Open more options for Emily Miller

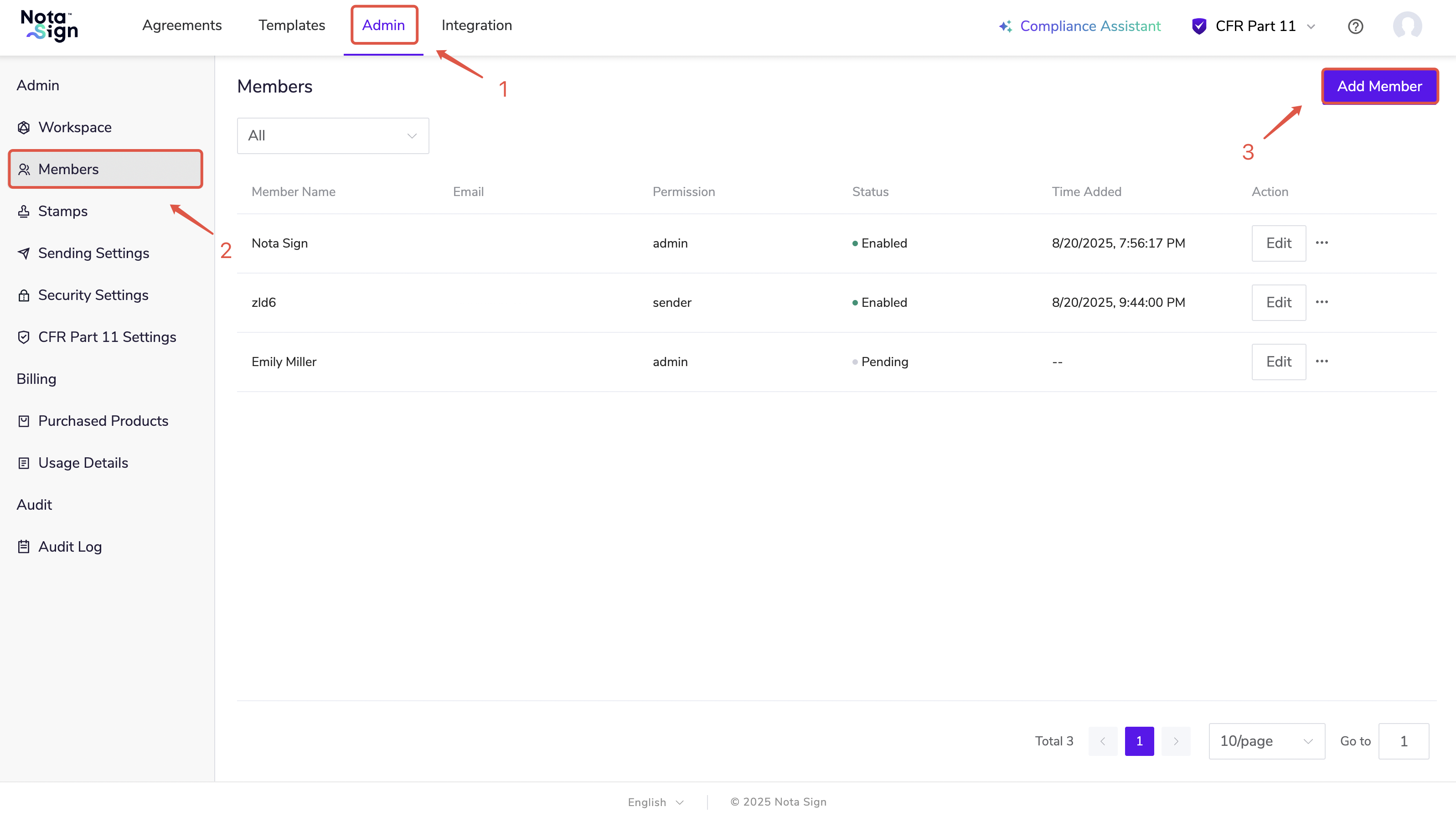(1322, 362)
